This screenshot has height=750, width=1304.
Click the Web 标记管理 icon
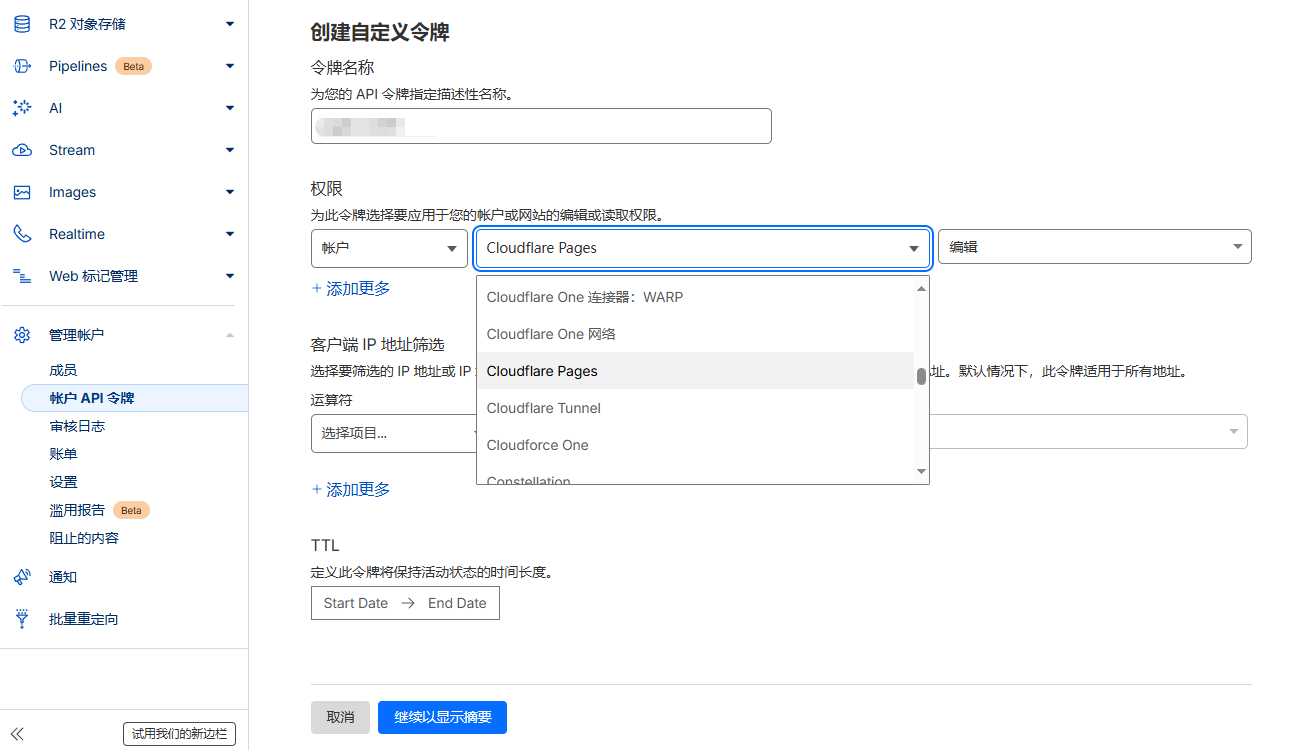[x=22, y=276]
